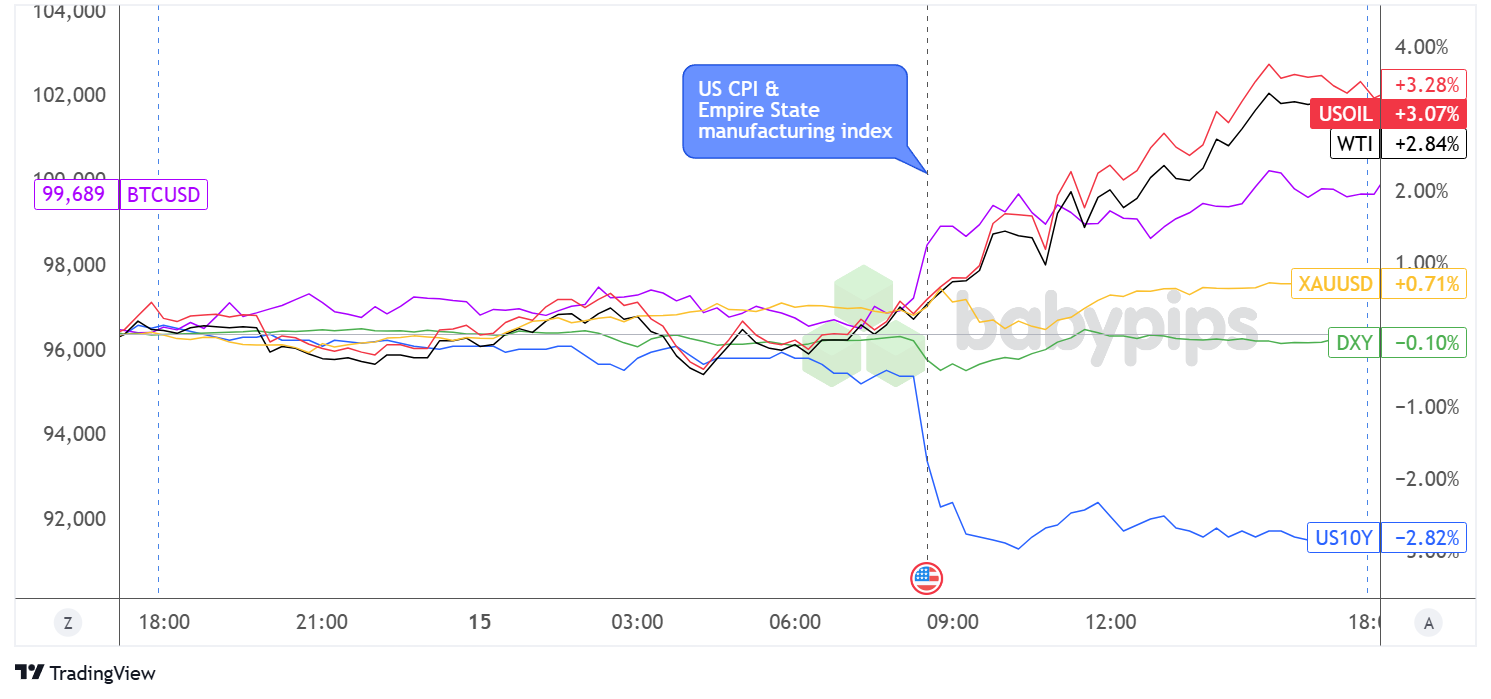The width and height of the screenshot is (1491, 699).
Task: Click the US CPI & Empire State callout
Action: tap(794, 111)
